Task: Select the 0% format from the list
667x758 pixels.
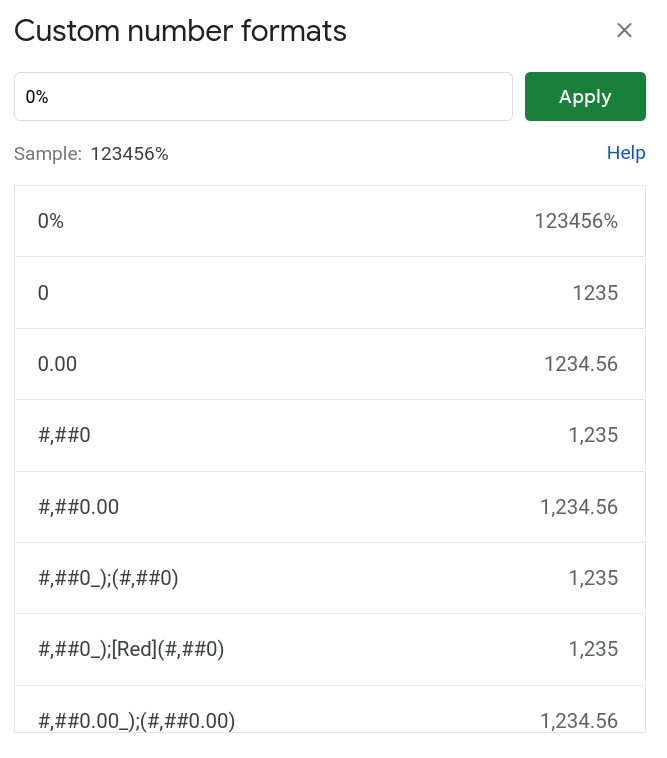Action: pos(51,221)
